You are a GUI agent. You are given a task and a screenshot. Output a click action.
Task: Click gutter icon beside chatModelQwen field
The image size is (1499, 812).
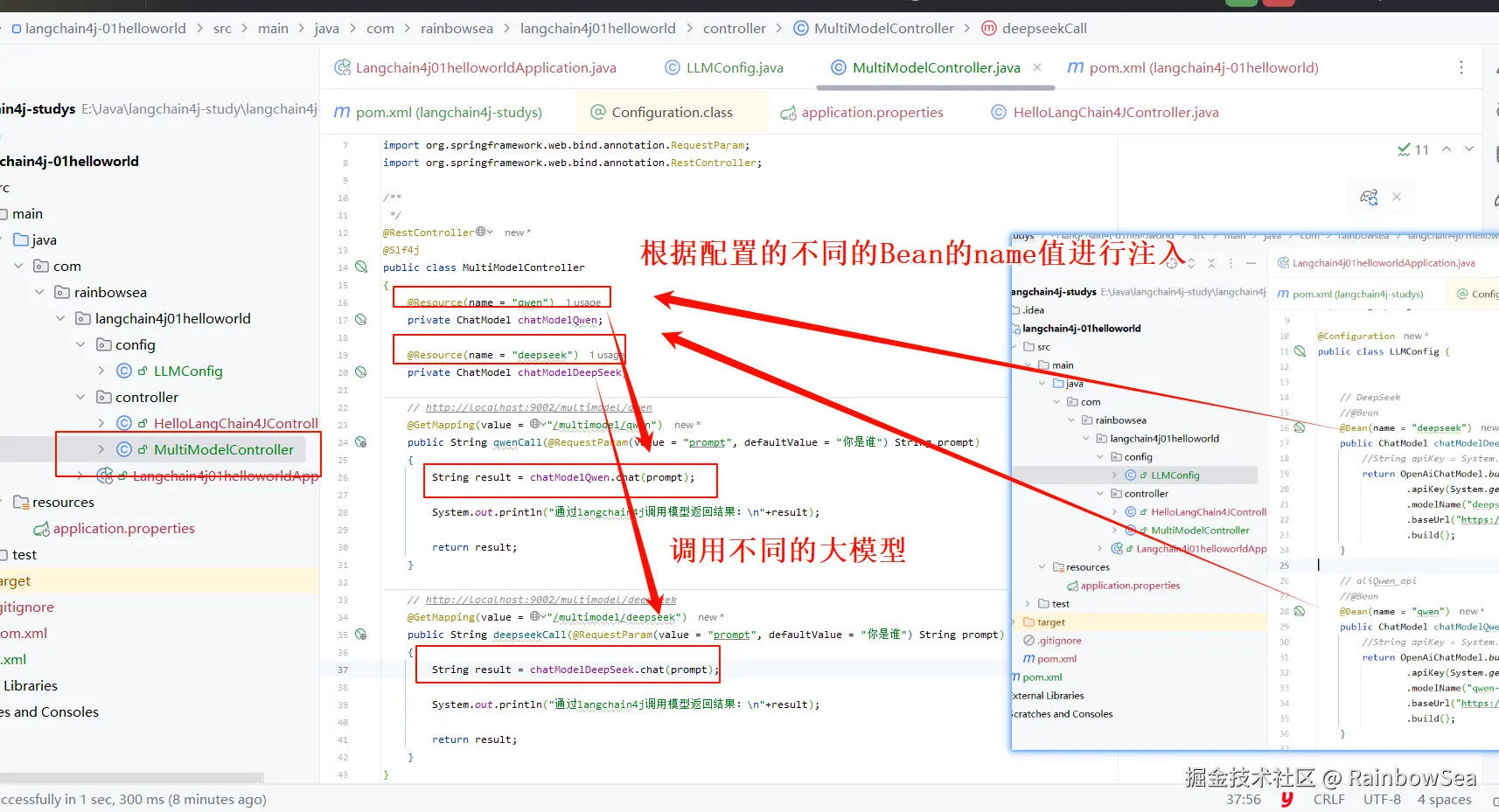pos(361,320)
